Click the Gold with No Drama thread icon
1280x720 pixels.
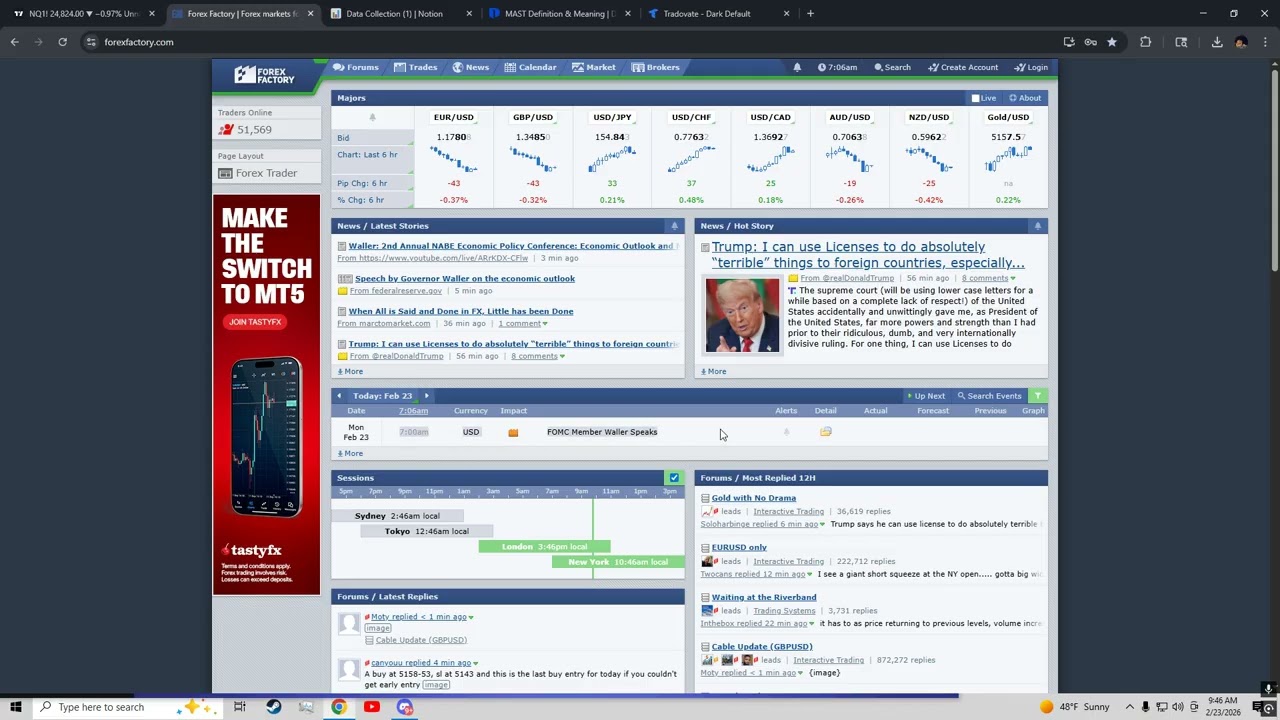coord(705,498)
